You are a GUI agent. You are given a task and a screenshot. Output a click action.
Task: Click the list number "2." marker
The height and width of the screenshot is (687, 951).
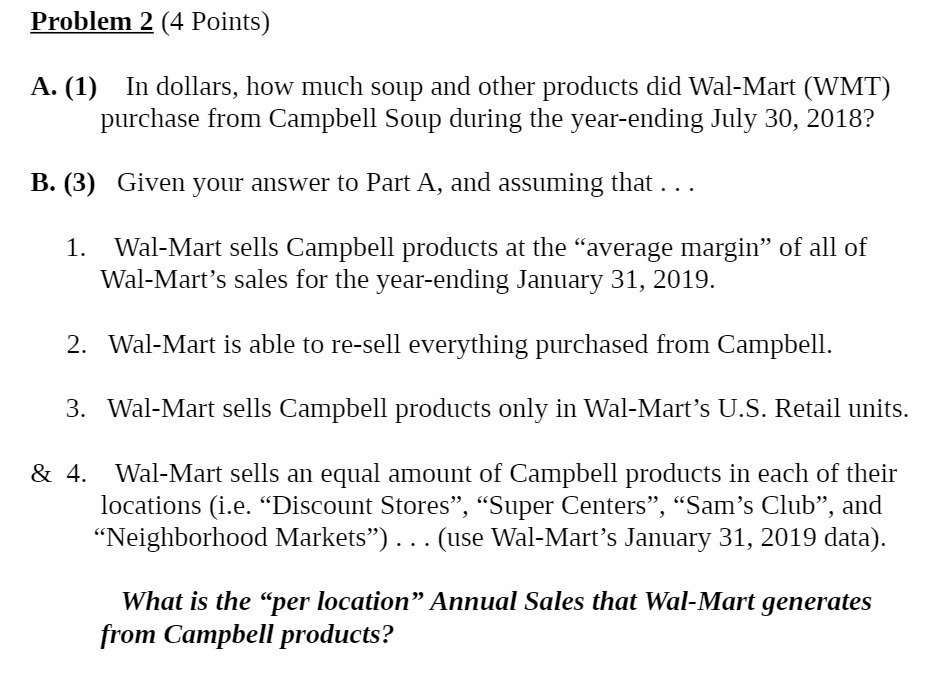click(76, 344)
